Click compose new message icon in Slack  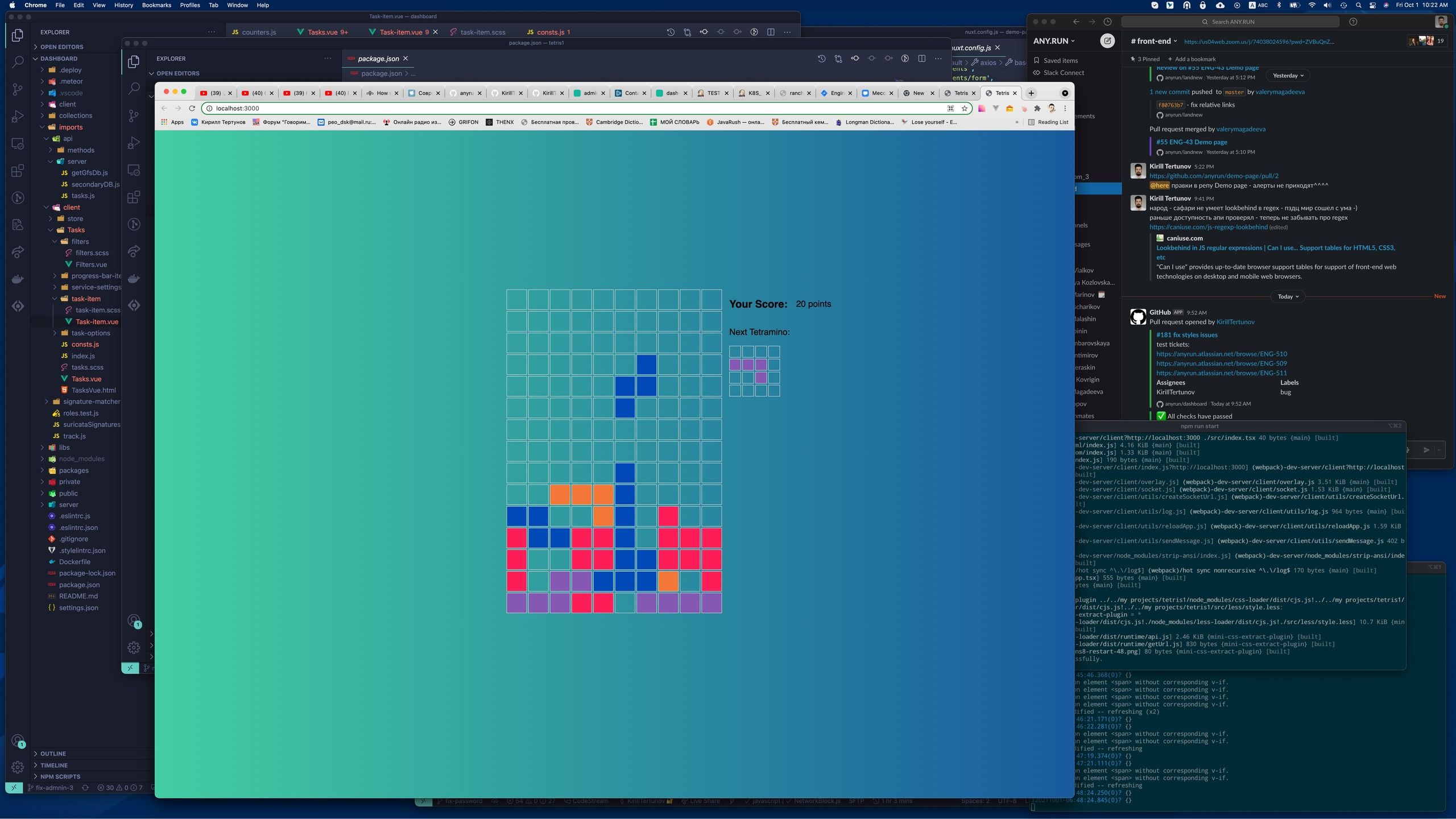[x=1107, y=41]
